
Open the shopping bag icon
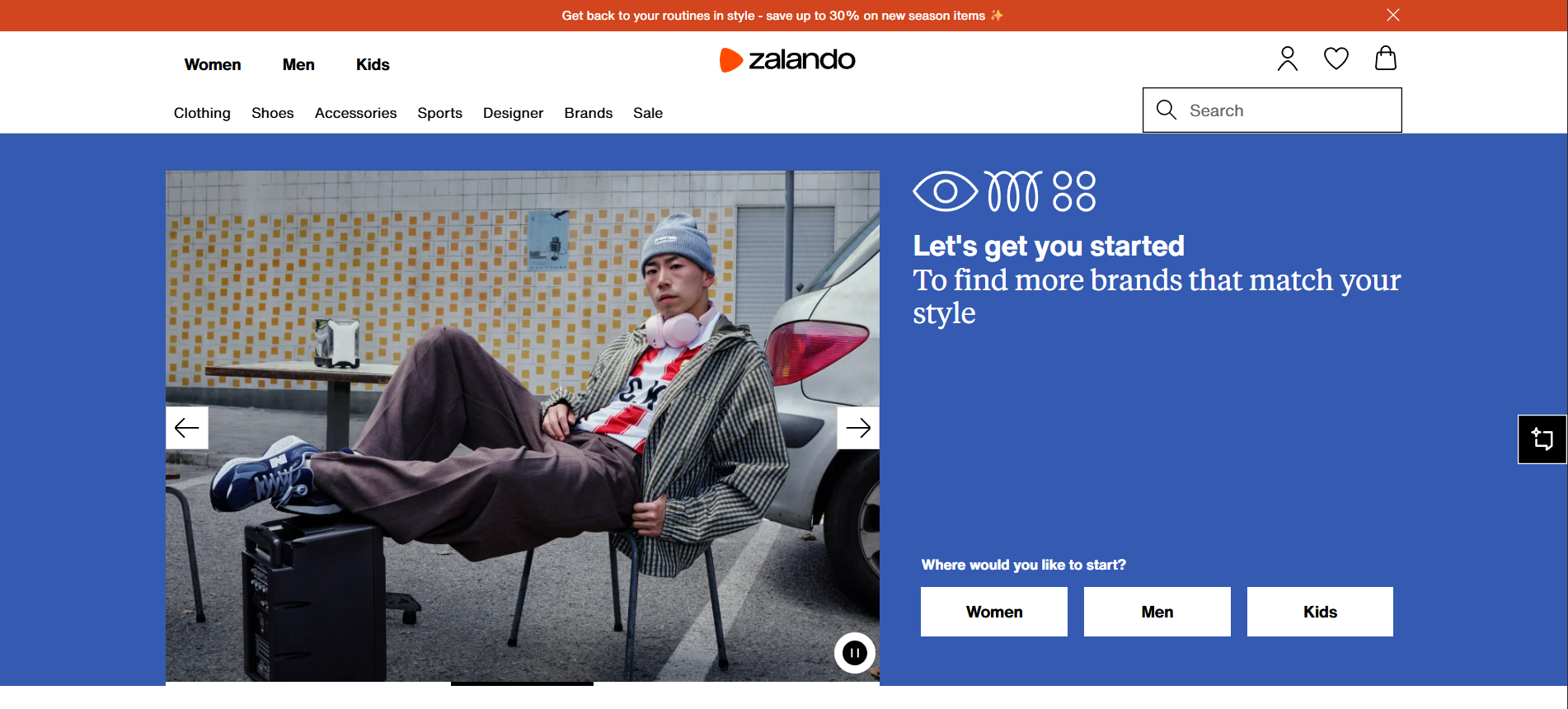click(1386, 58)
